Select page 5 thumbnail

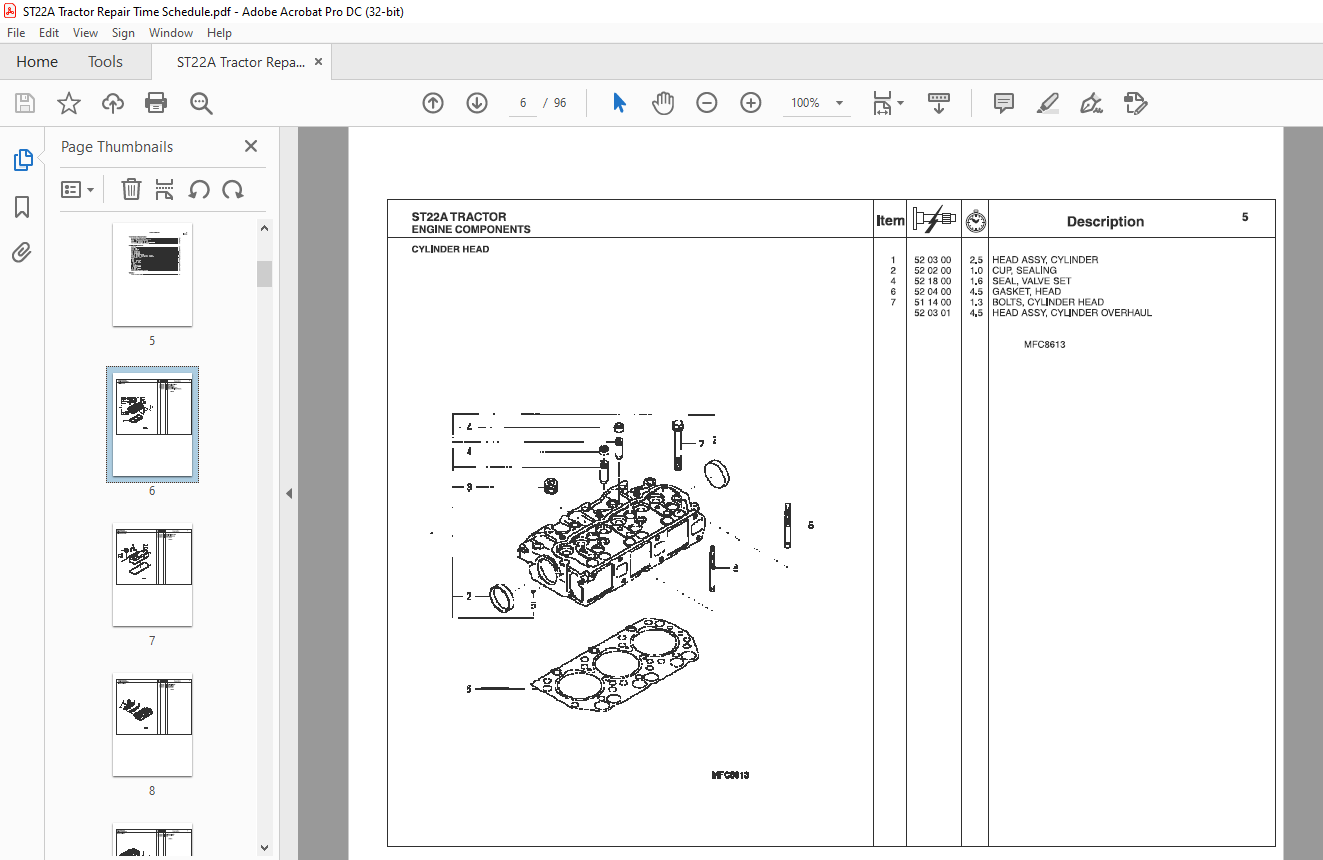pos(152,274)
